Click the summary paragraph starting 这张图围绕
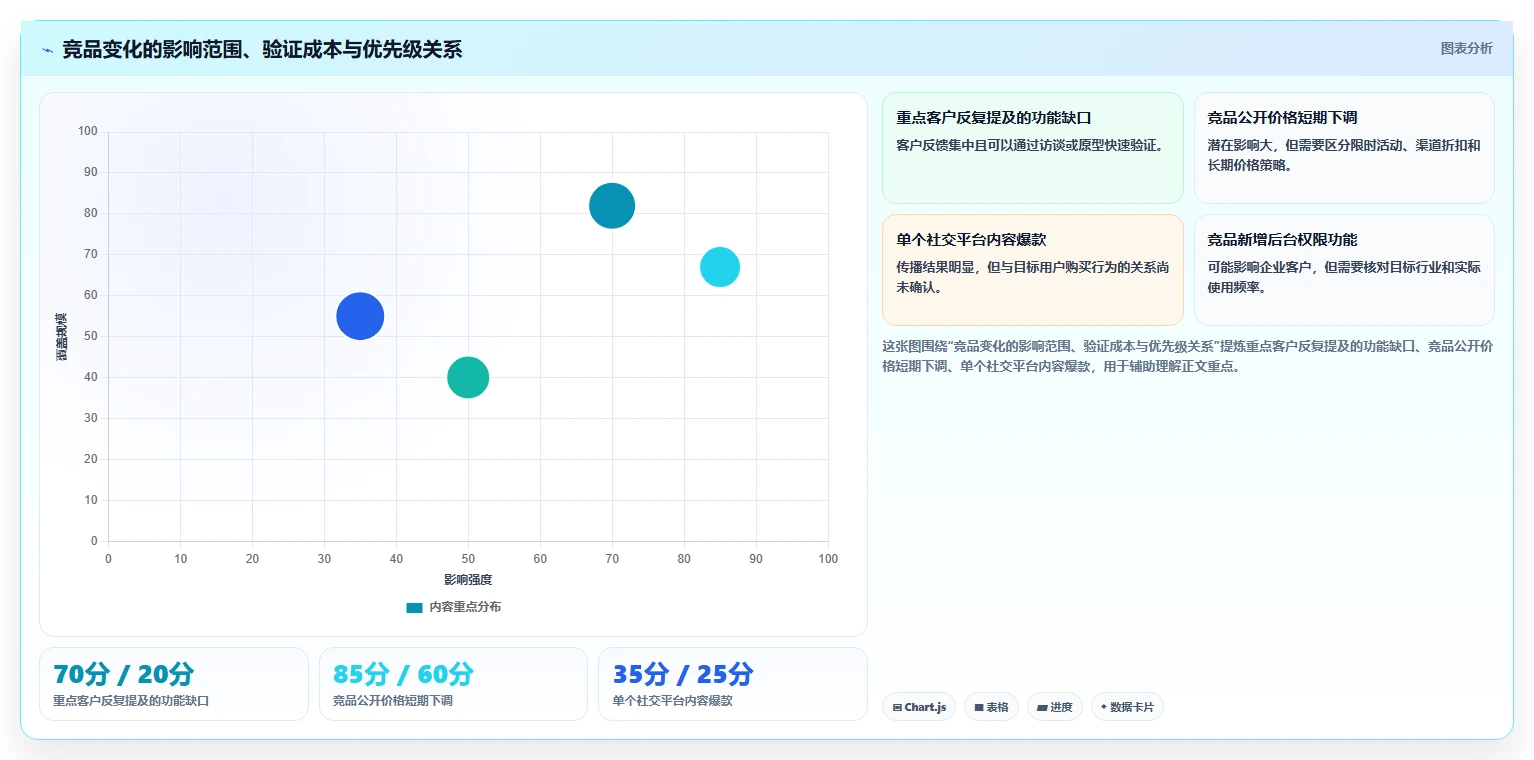The height and width of the screenshot is (760, 1534). (x=1188, y=356)
